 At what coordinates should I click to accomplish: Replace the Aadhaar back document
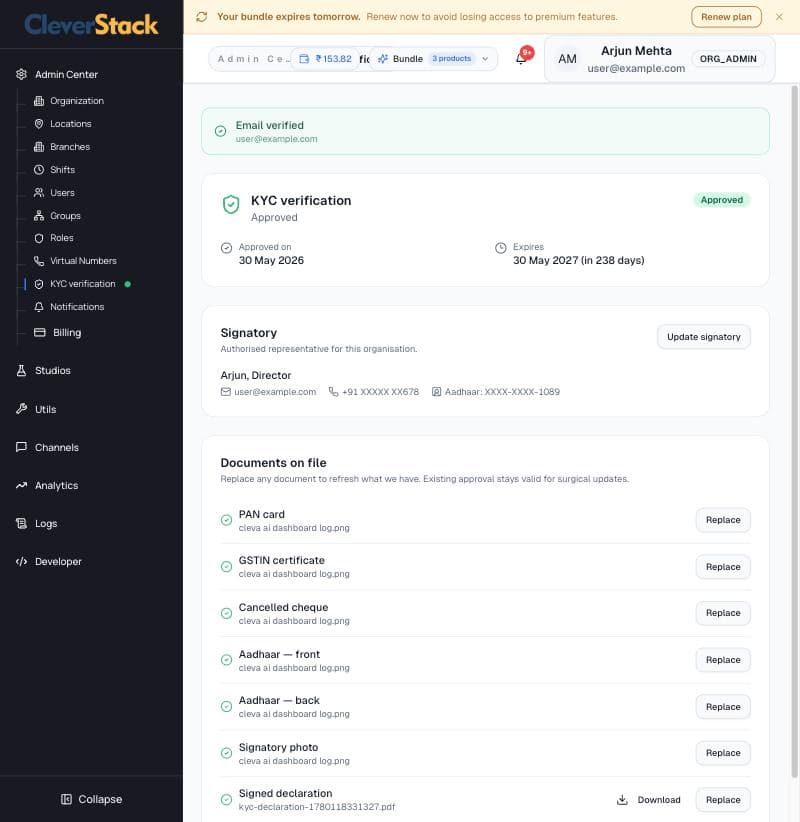[x=723, y=707]
